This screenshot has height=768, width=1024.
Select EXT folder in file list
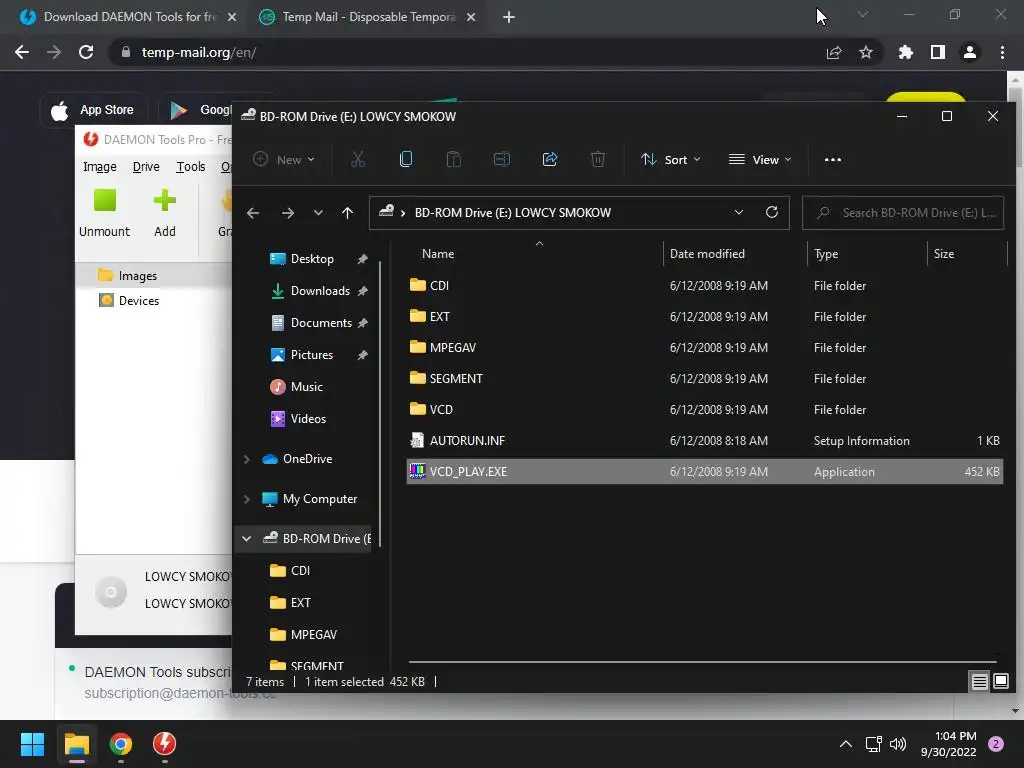[705, 317]
